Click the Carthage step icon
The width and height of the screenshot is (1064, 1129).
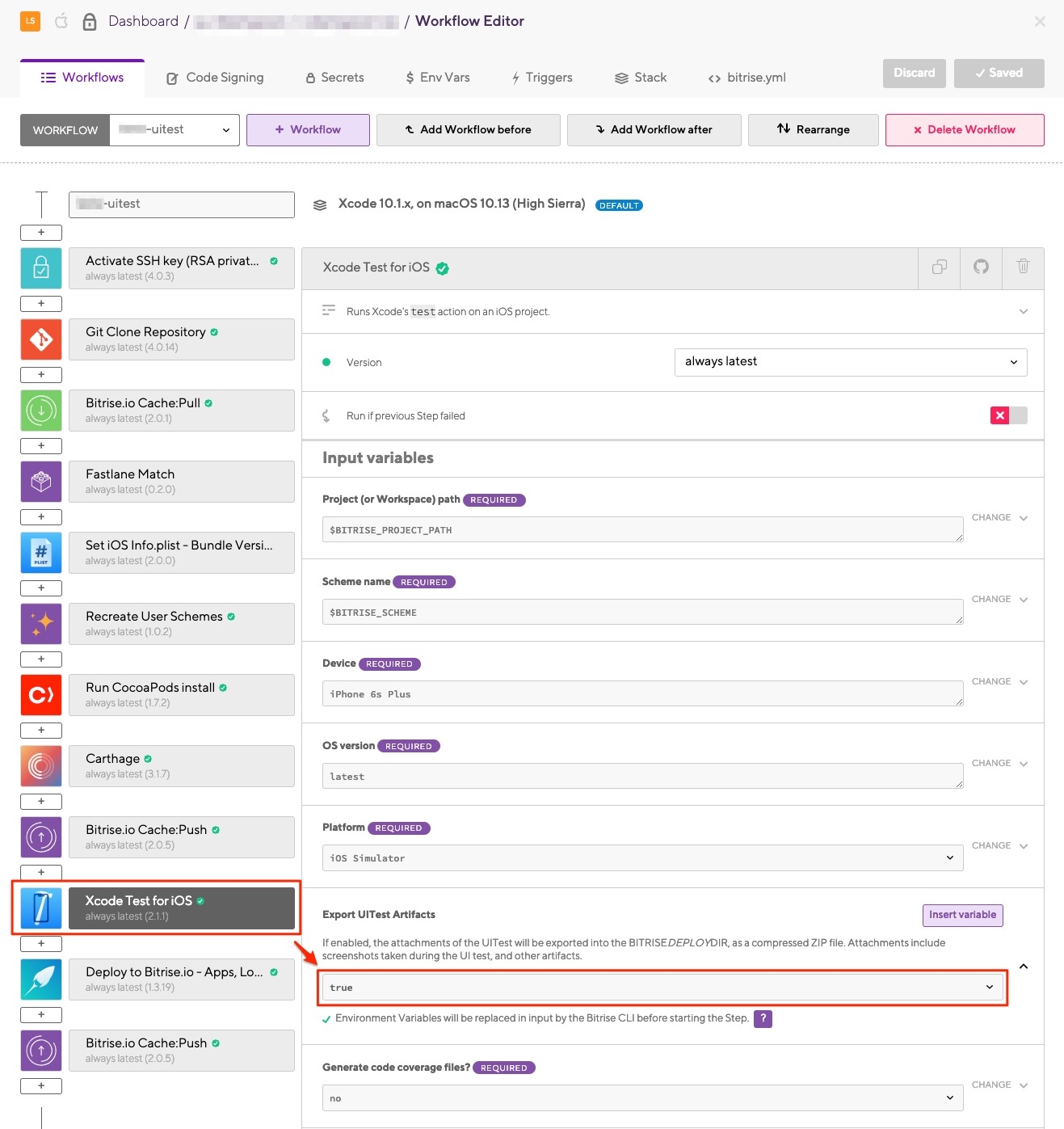pyautogui.click(x=41, y=766)
